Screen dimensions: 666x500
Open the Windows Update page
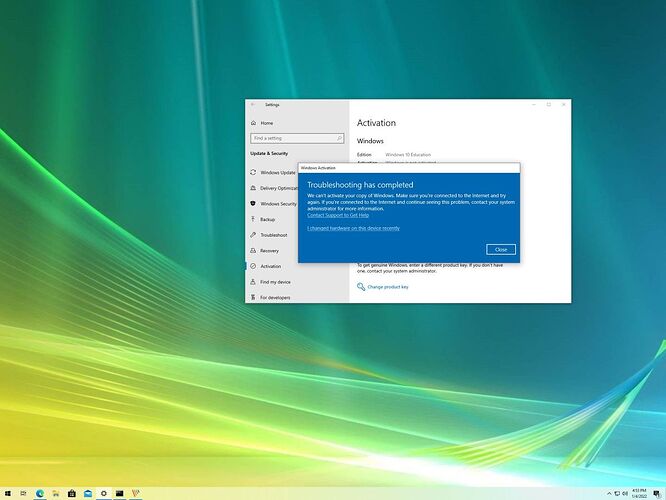tap(278, 172)
